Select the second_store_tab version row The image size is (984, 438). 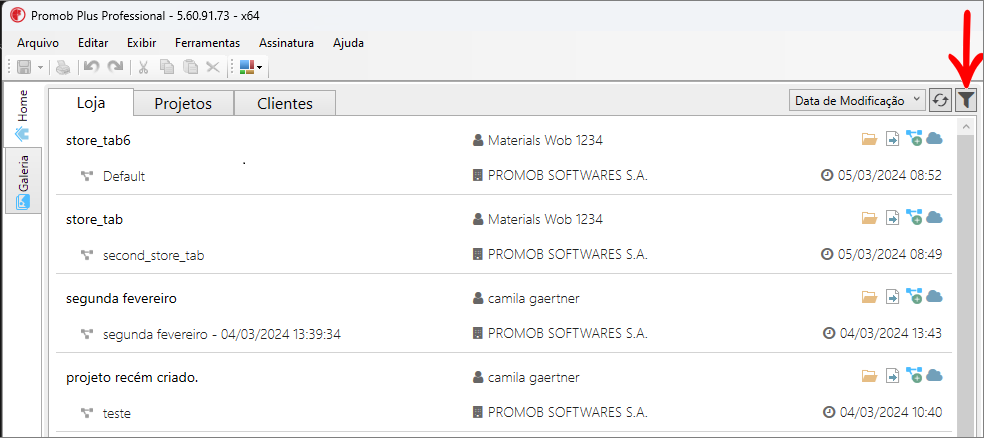pos(154,255)
